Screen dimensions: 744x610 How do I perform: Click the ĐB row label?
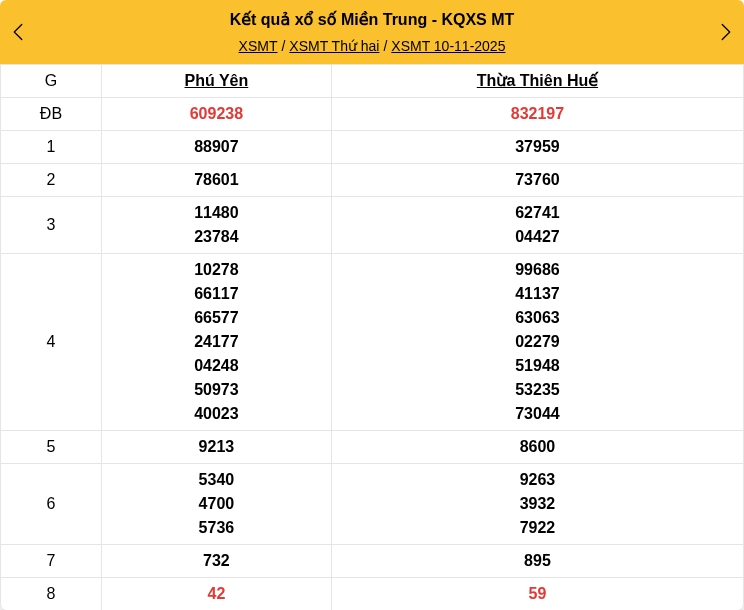51,114
